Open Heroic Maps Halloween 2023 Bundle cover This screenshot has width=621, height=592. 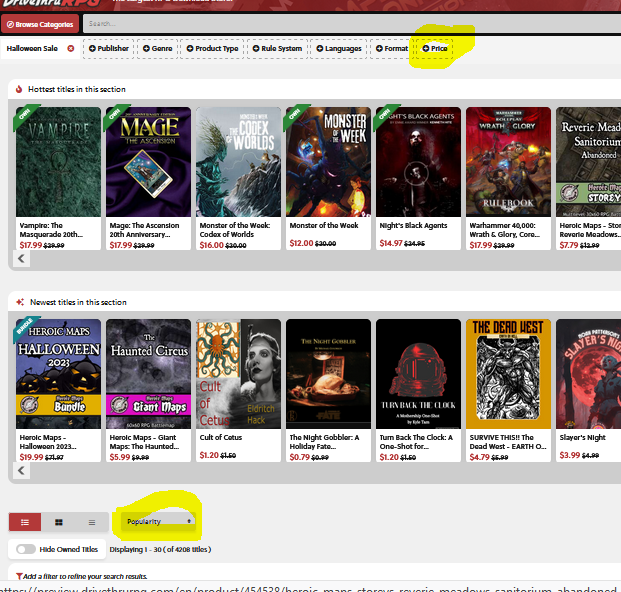[x=58, y=374]
